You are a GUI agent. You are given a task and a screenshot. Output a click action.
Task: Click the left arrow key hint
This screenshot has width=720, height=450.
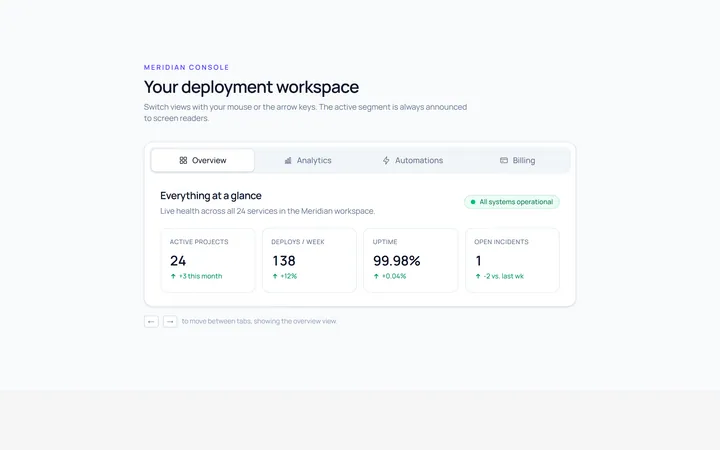[151, 321]
